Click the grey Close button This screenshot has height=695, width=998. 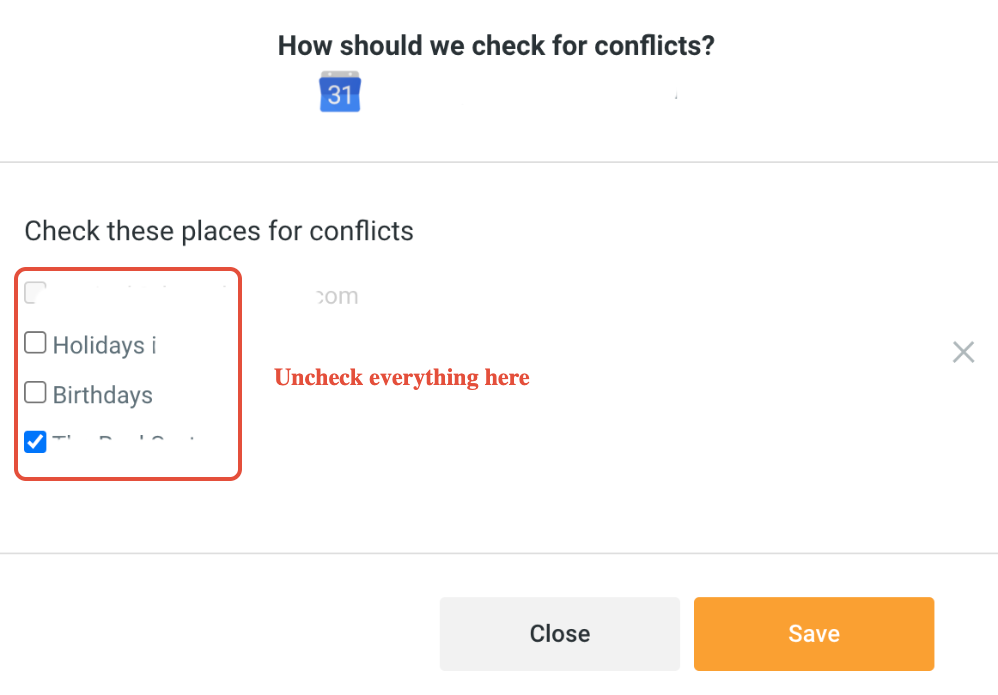[x=559, y=634]
